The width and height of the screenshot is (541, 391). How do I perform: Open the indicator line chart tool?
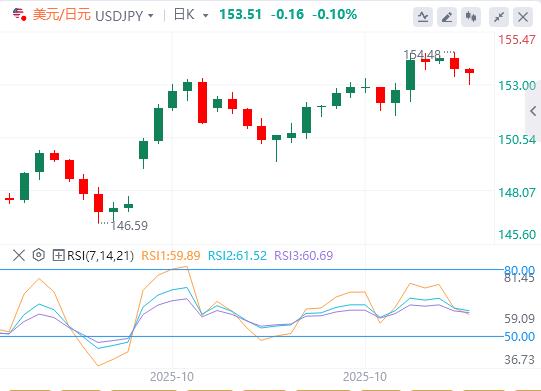pyautogui.click(x=423, y=17)
